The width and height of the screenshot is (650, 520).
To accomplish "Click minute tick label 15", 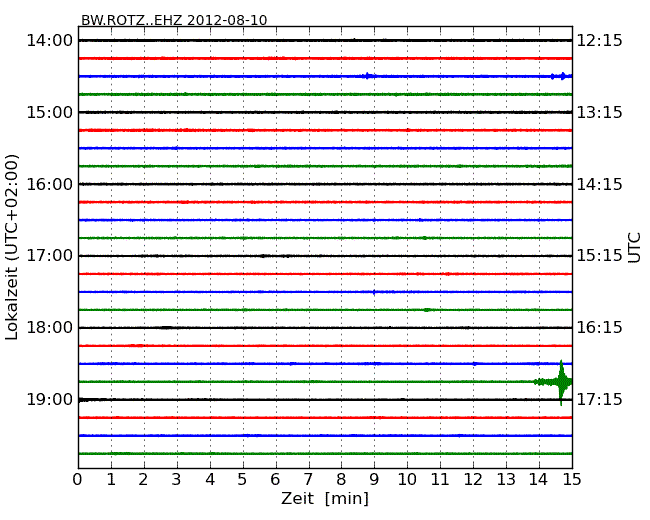I will click(x=572, y=480).
